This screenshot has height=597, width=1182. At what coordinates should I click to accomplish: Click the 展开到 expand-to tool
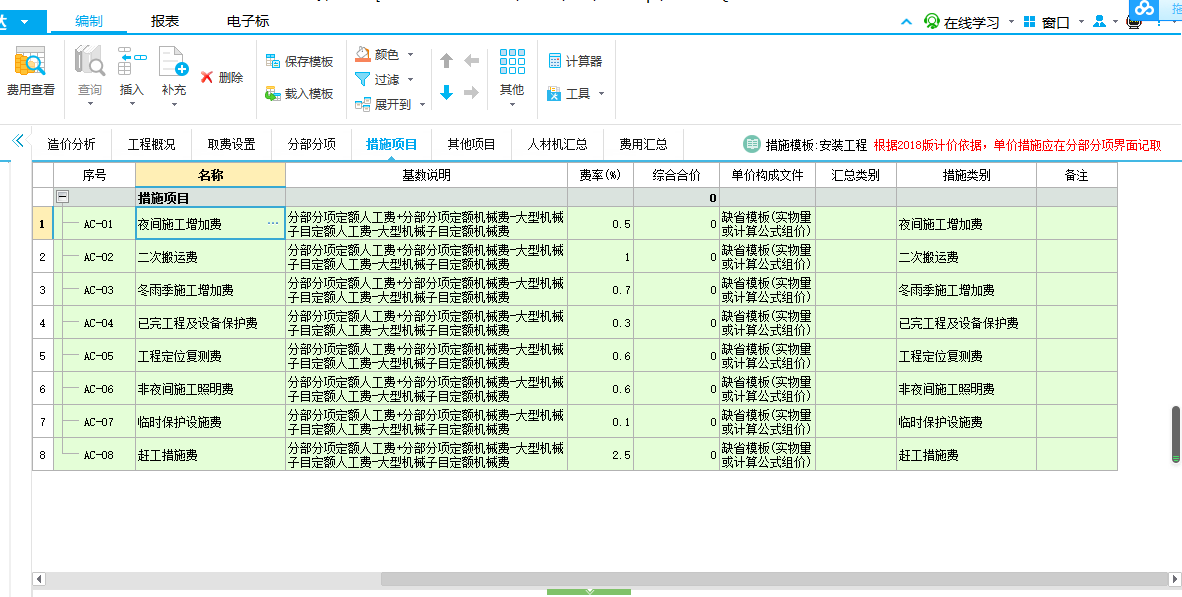pos(383,104)
